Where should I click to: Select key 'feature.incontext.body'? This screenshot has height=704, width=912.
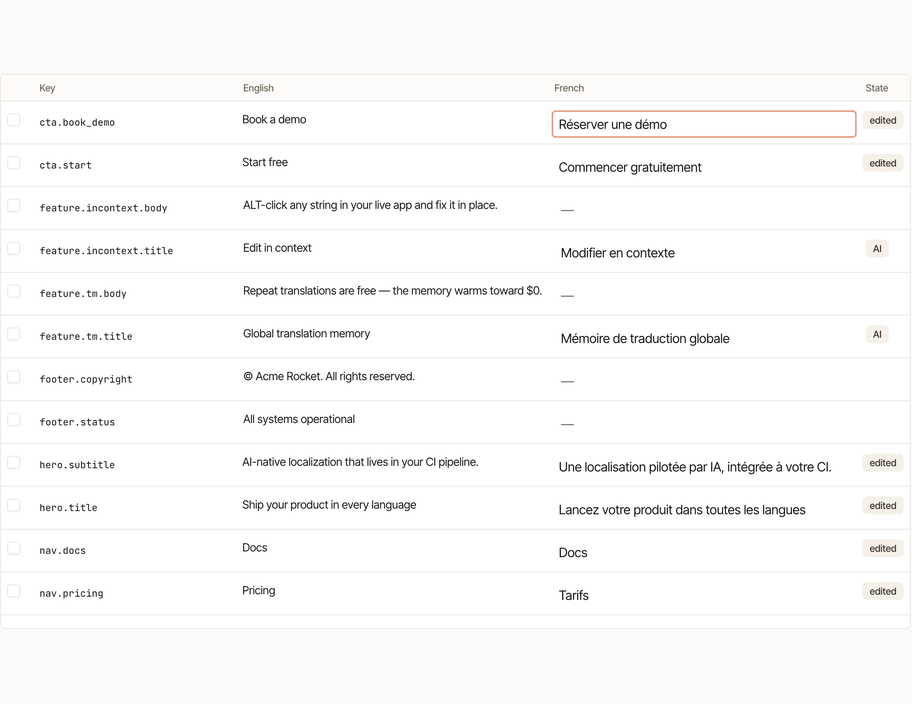(103, 208)
